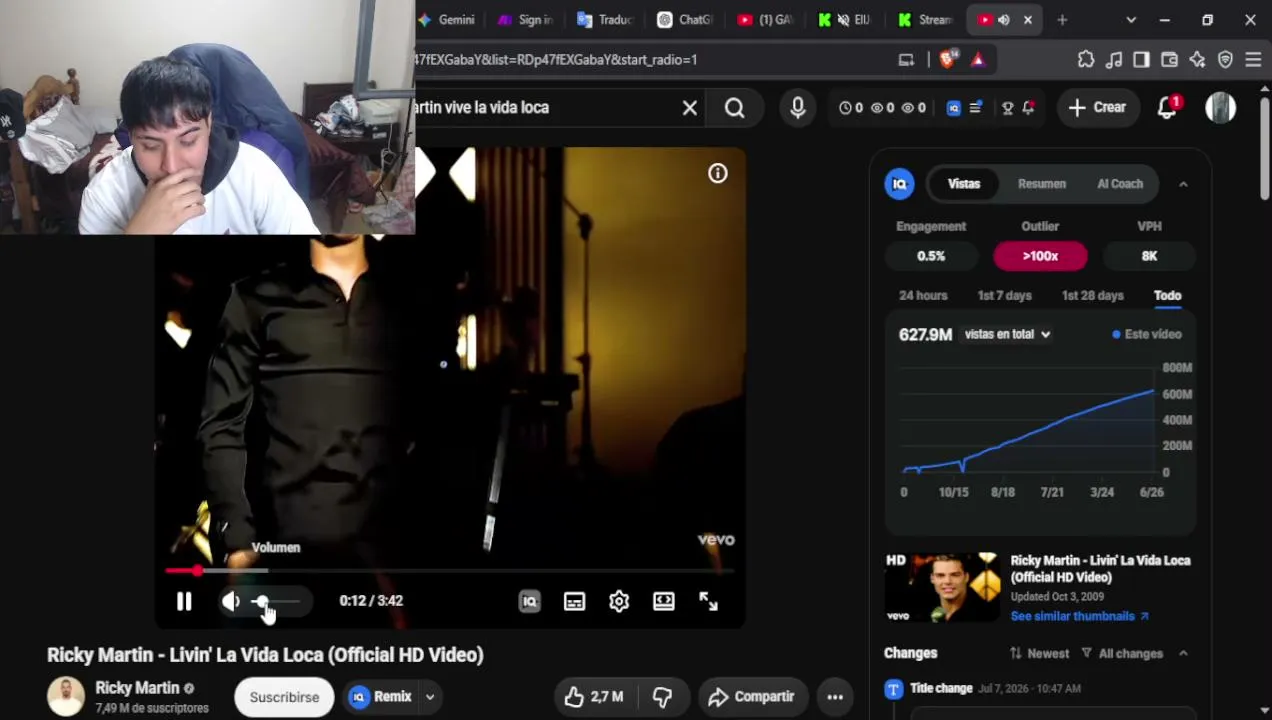Switch to the ChatGPT browser tab
The width and height of the screenshot is (1272, 720).
[x=685, y=20]
